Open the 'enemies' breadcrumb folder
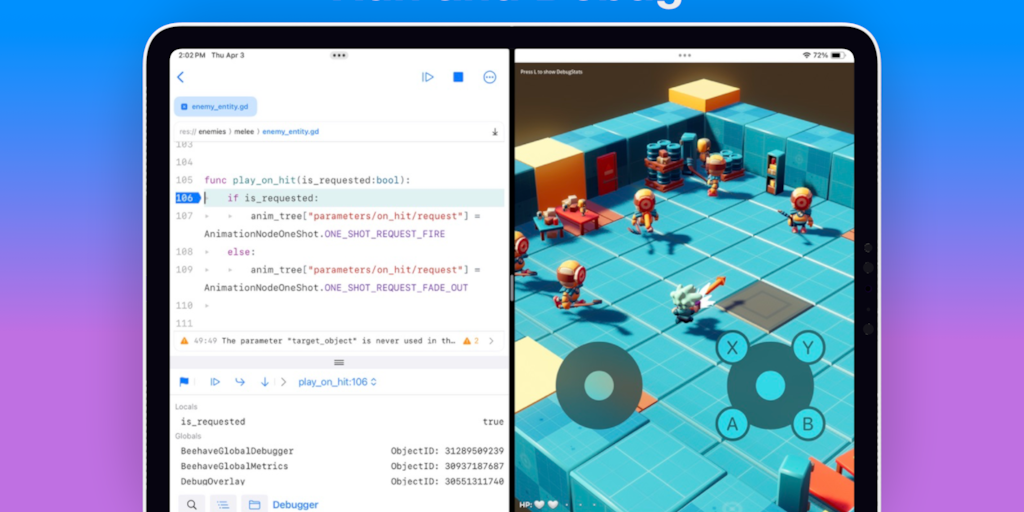 [x=212, y=131]
